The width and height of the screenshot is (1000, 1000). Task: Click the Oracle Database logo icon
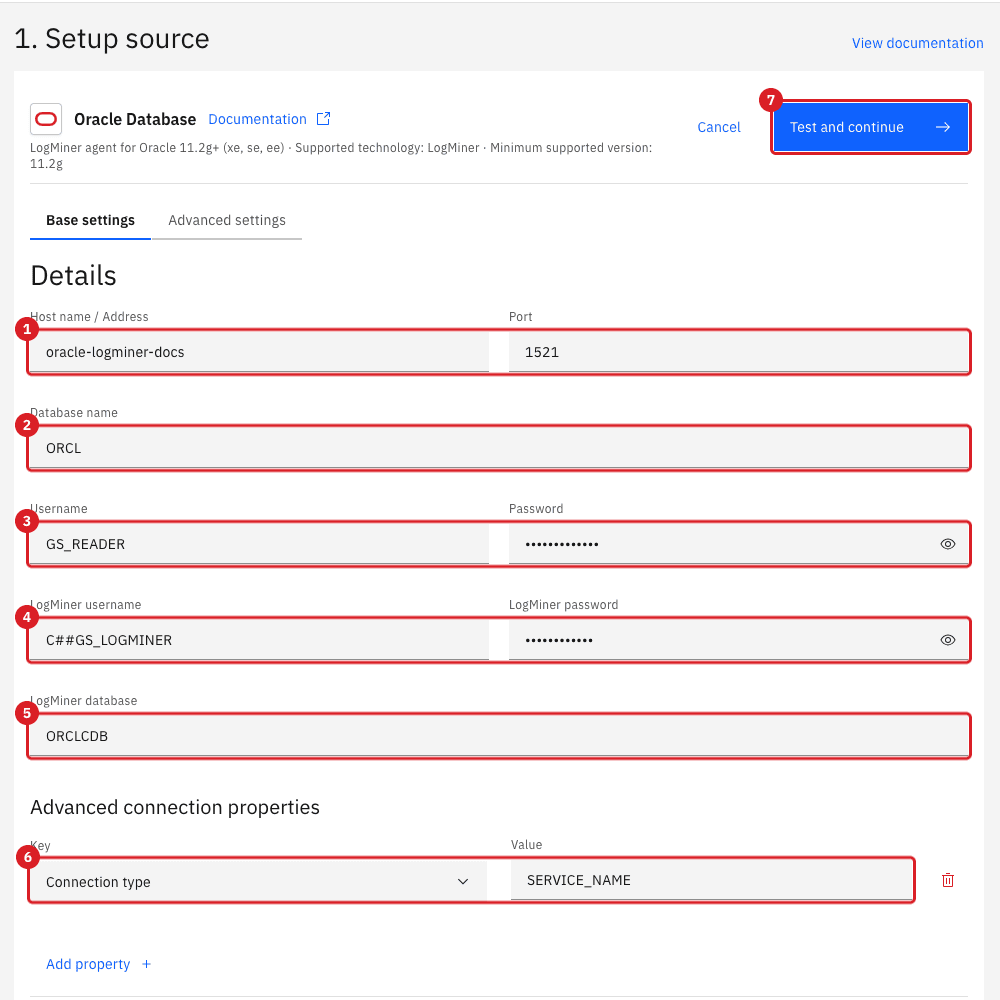[46, 119]
